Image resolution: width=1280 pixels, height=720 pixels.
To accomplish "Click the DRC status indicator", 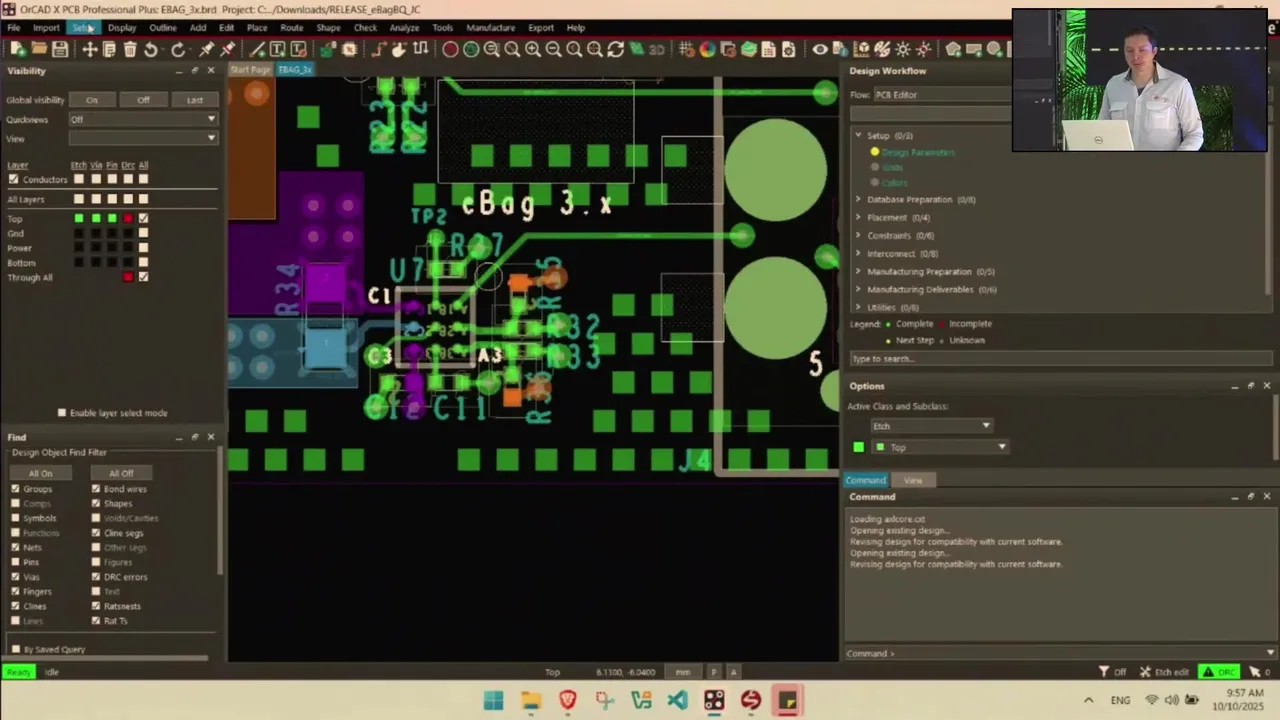I will [1220, 672].
